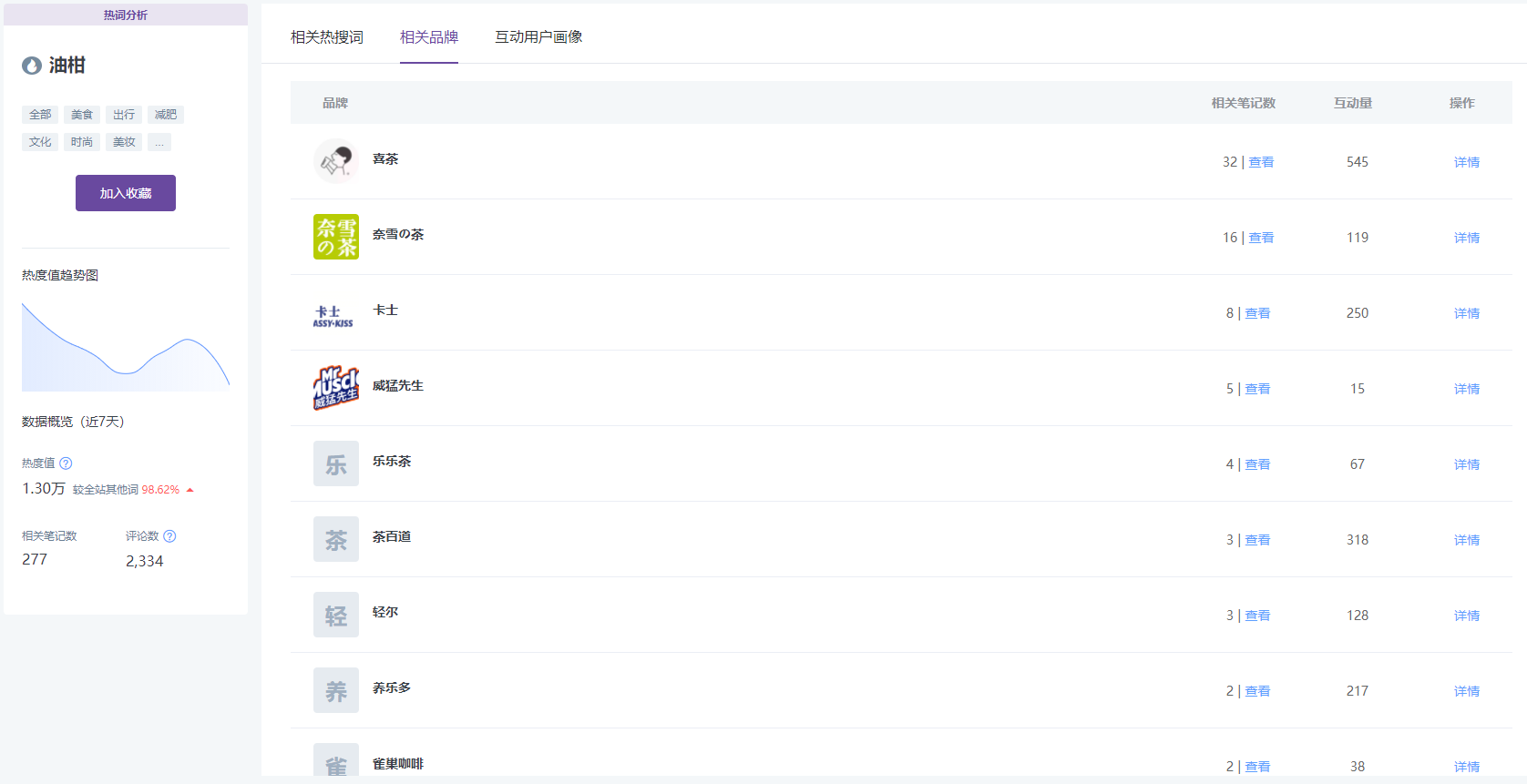Click the 98.62% comparison value
Image resolution: width=1527 pixels, height=784 pixels.
(160, 490)
